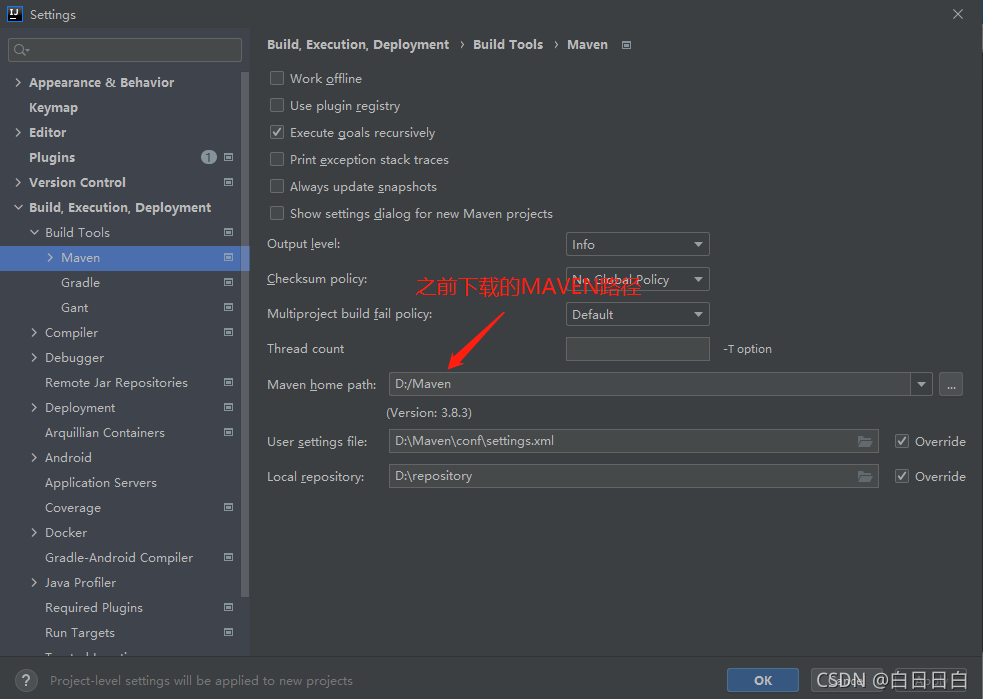Image resolution: width=983 pixels, height=699 pixels.
Task: Check Always update snapshots
Action: [276, 186]
